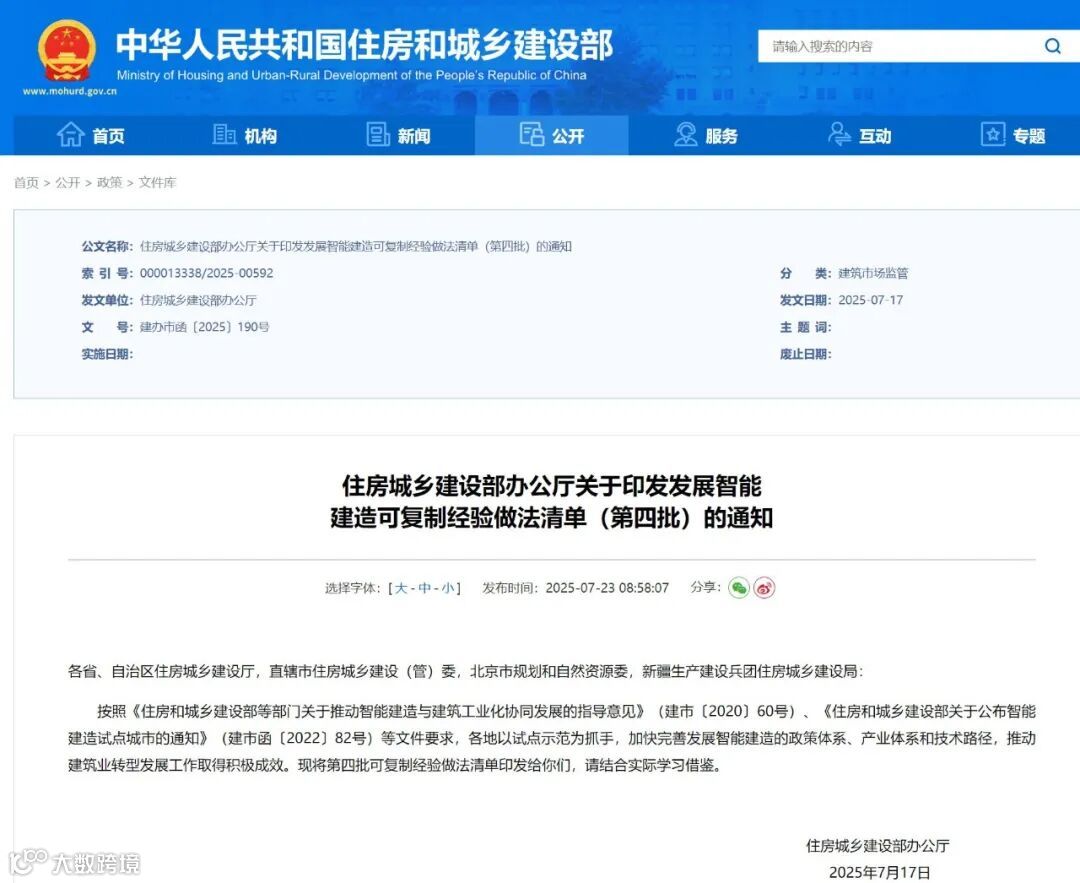
Task: Click the national emblem logo
Action: click(x=67, y=50)
